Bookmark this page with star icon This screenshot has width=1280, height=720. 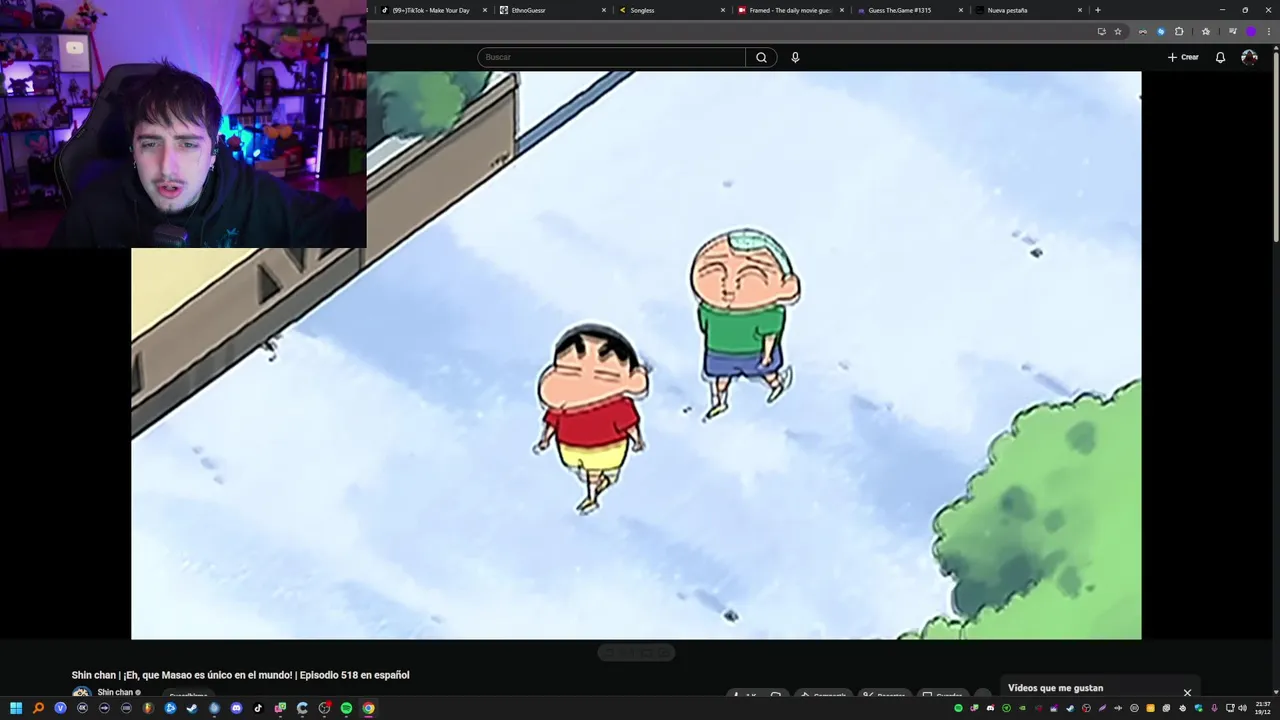point(1118,31)
